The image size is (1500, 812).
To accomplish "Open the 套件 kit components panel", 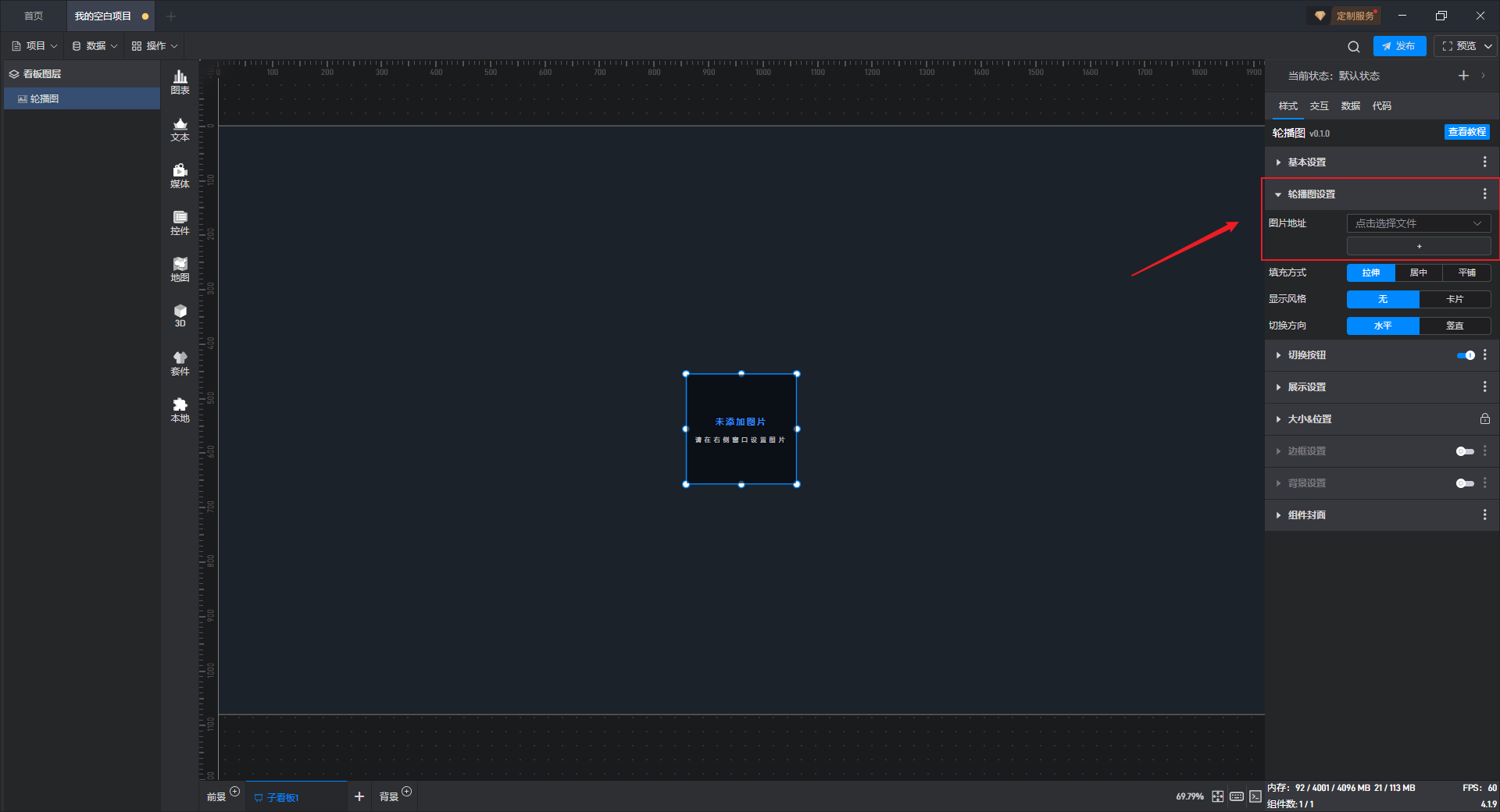I will (x=180, y=363).
